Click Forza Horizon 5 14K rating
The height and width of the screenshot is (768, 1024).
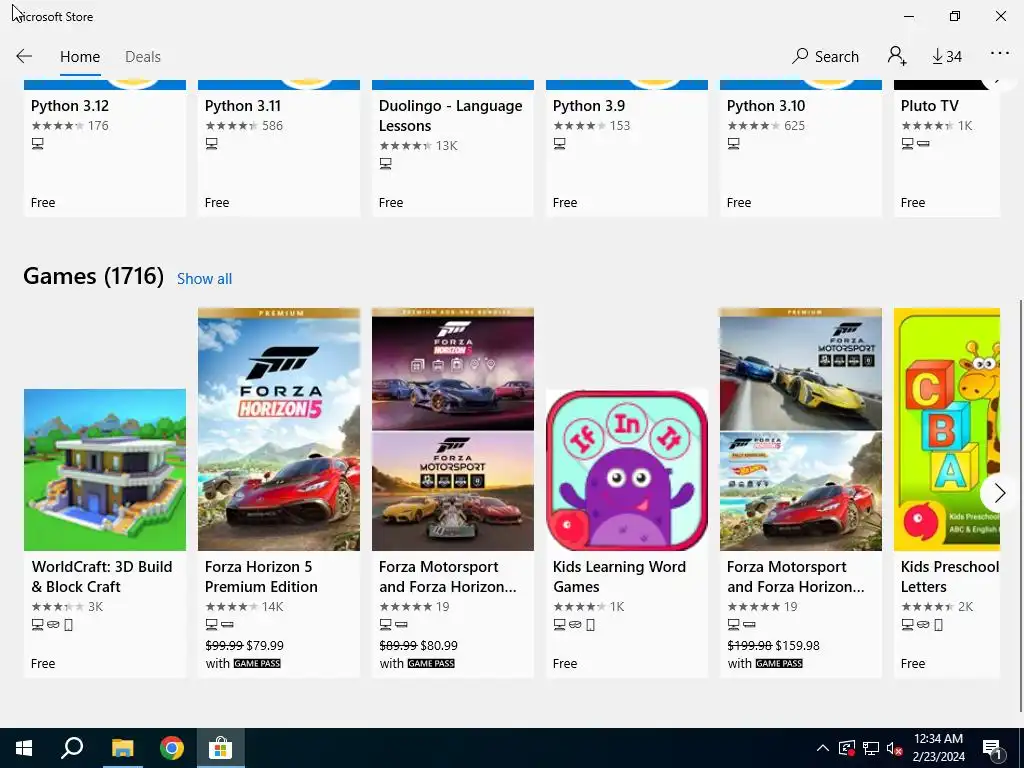(244, 607)
